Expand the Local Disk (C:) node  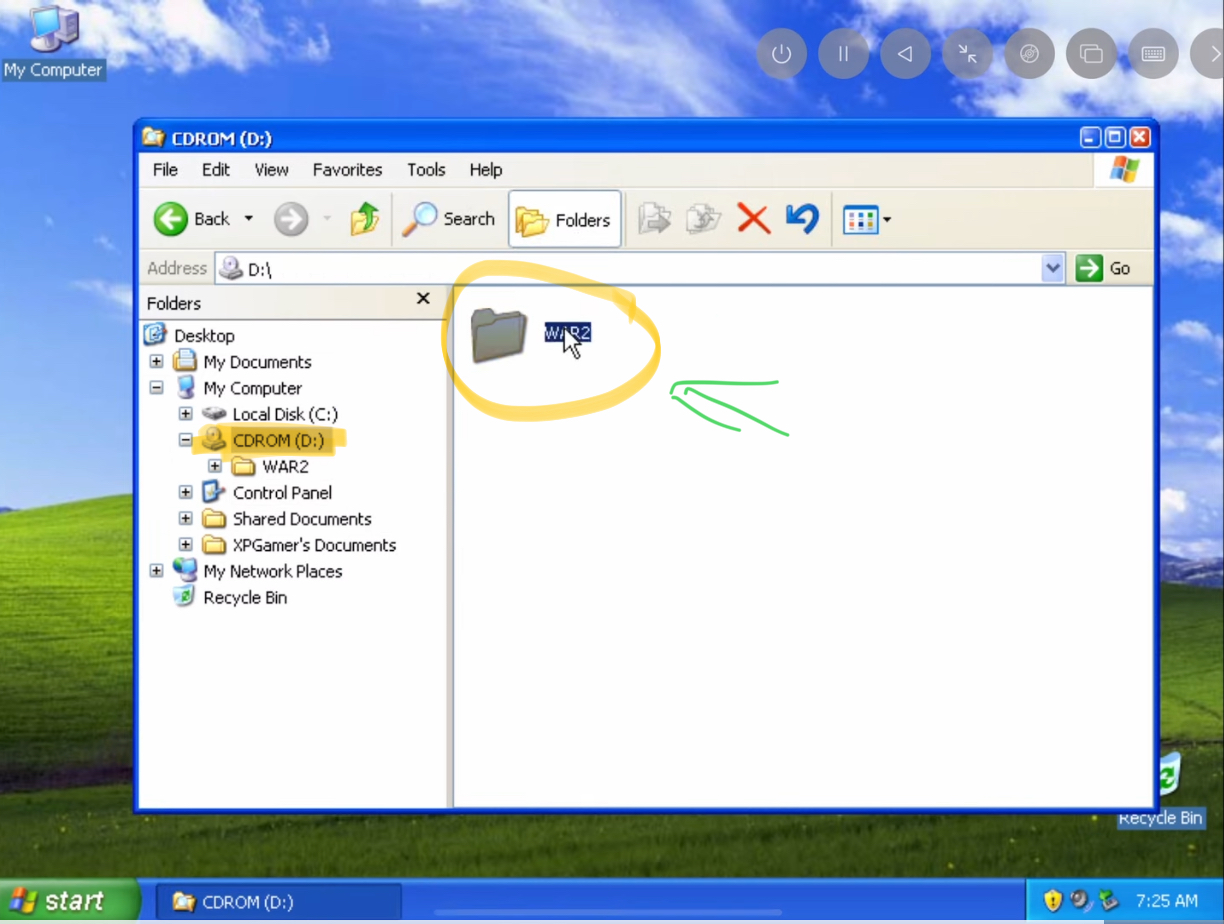185,414
